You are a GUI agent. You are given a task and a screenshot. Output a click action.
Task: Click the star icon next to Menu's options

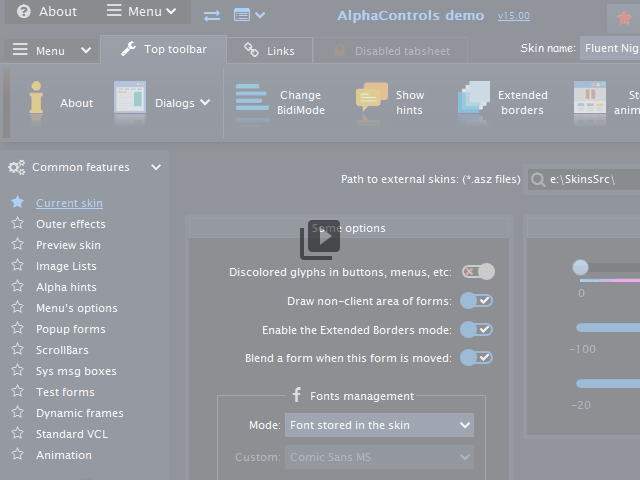click(18, 307)
